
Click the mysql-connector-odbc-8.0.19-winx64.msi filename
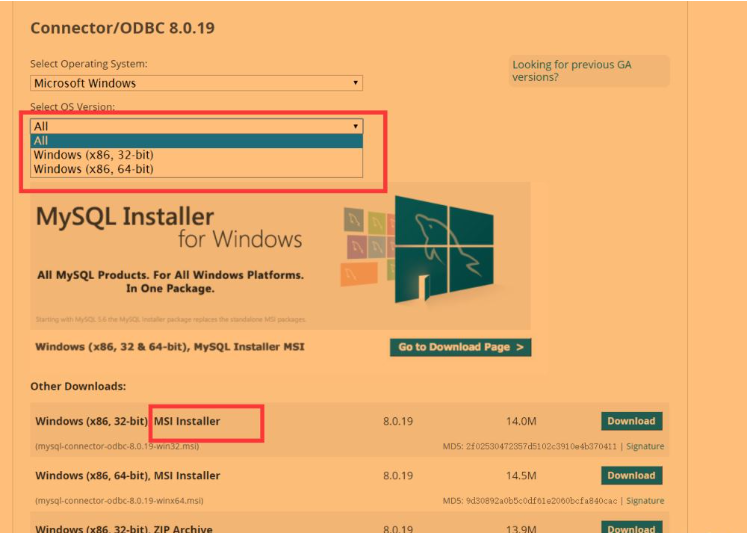click(119, 500)
